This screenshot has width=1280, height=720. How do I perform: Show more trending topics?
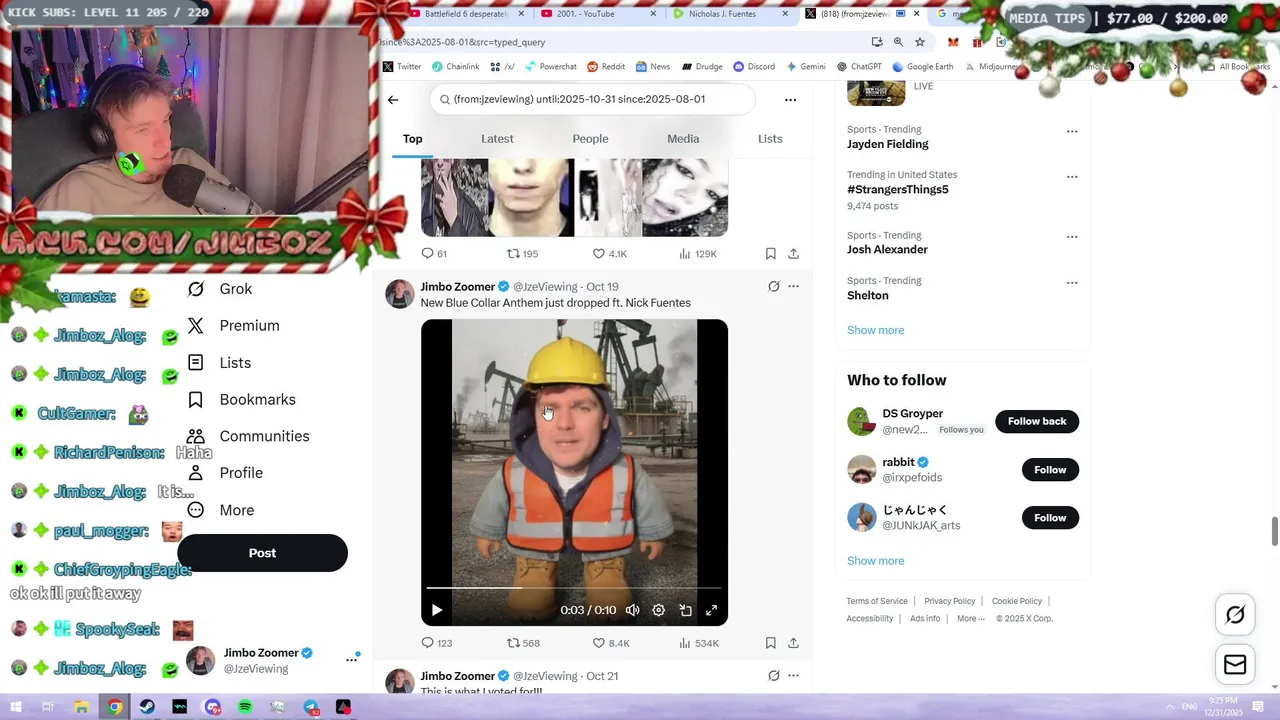click(x=875, y=330)
